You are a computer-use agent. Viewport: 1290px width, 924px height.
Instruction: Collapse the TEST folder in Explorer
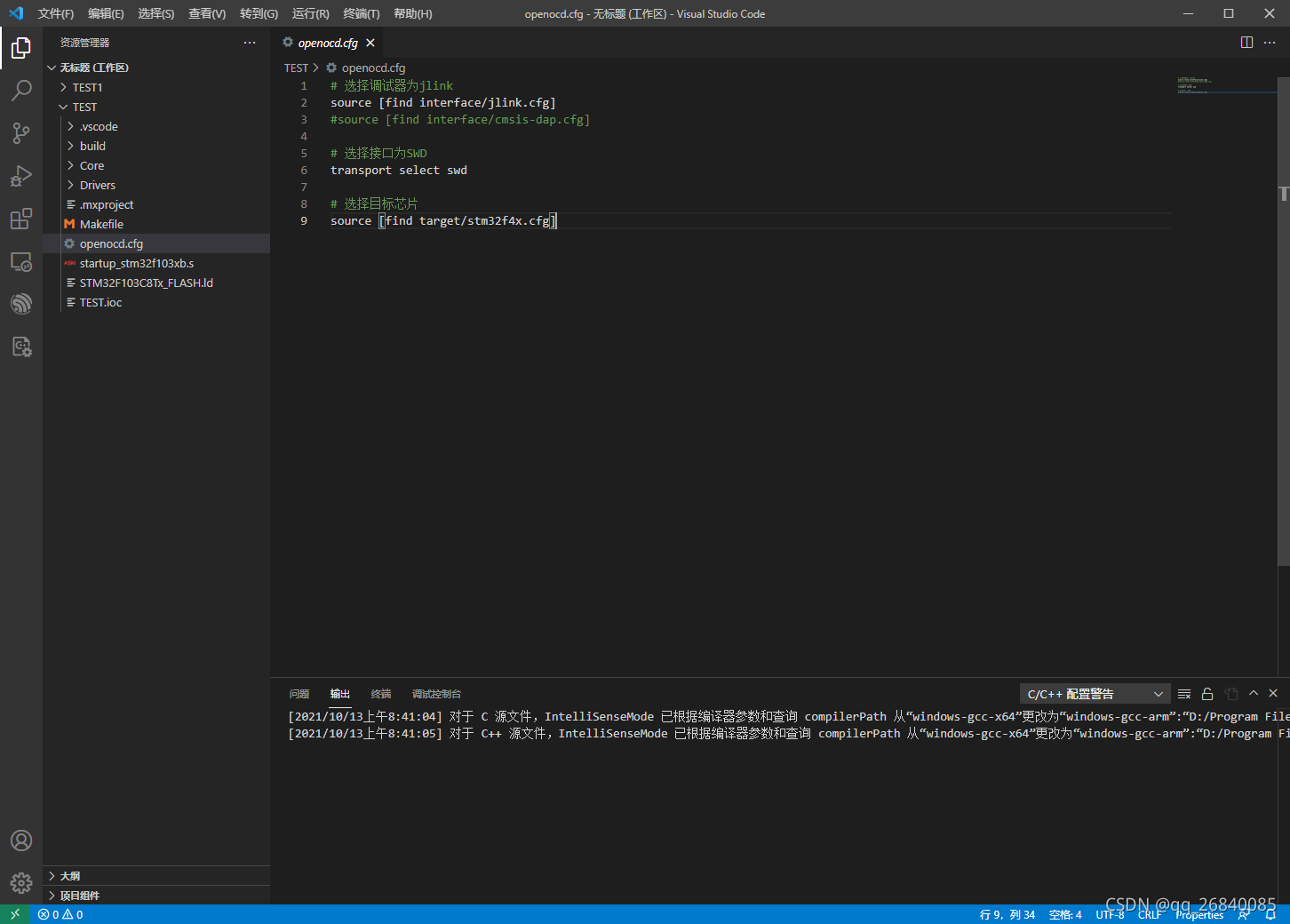click(x=85, y=107)
